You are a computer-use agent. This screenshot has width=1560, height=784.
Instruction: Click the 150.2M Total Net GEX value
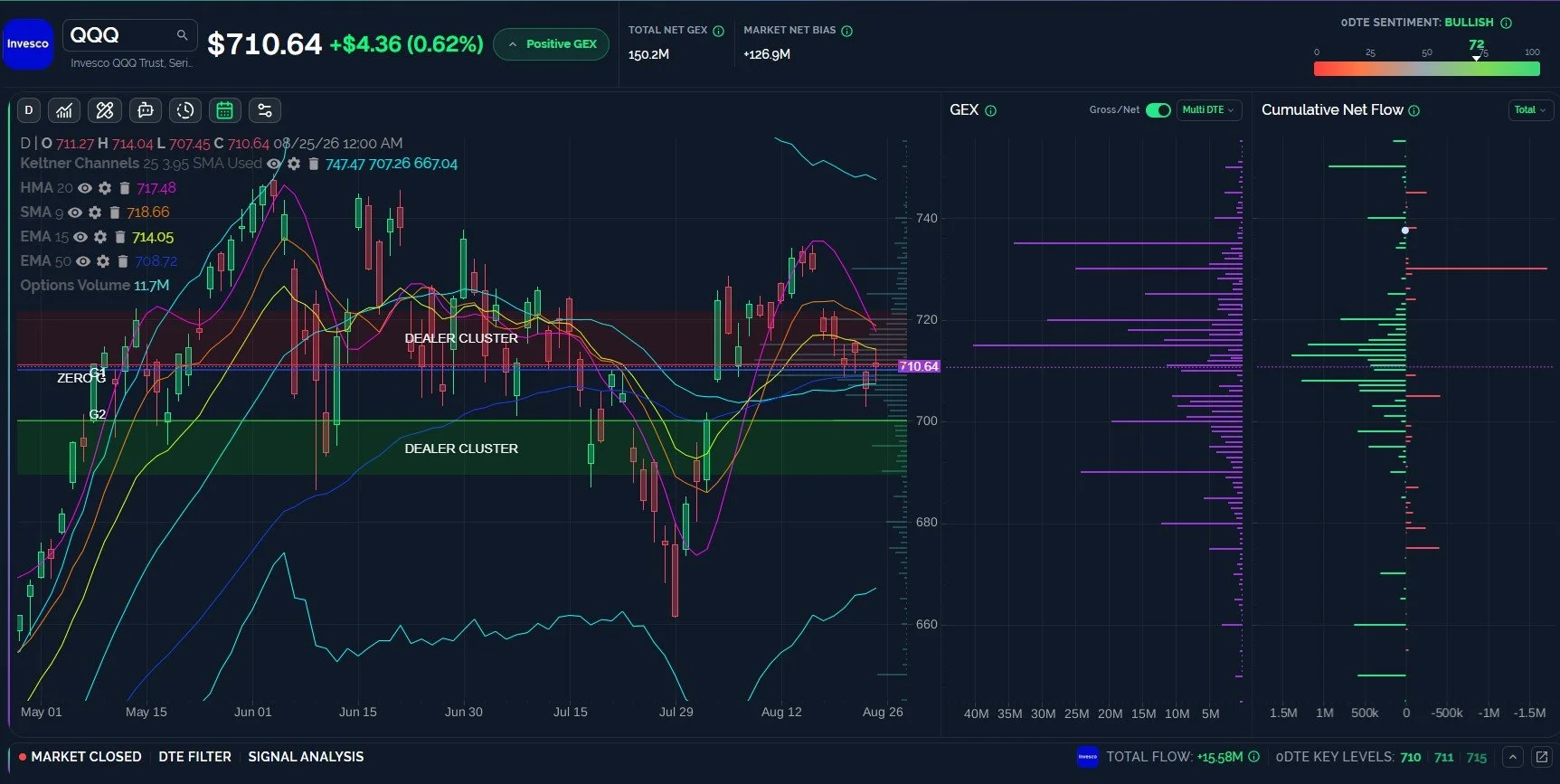649,54
